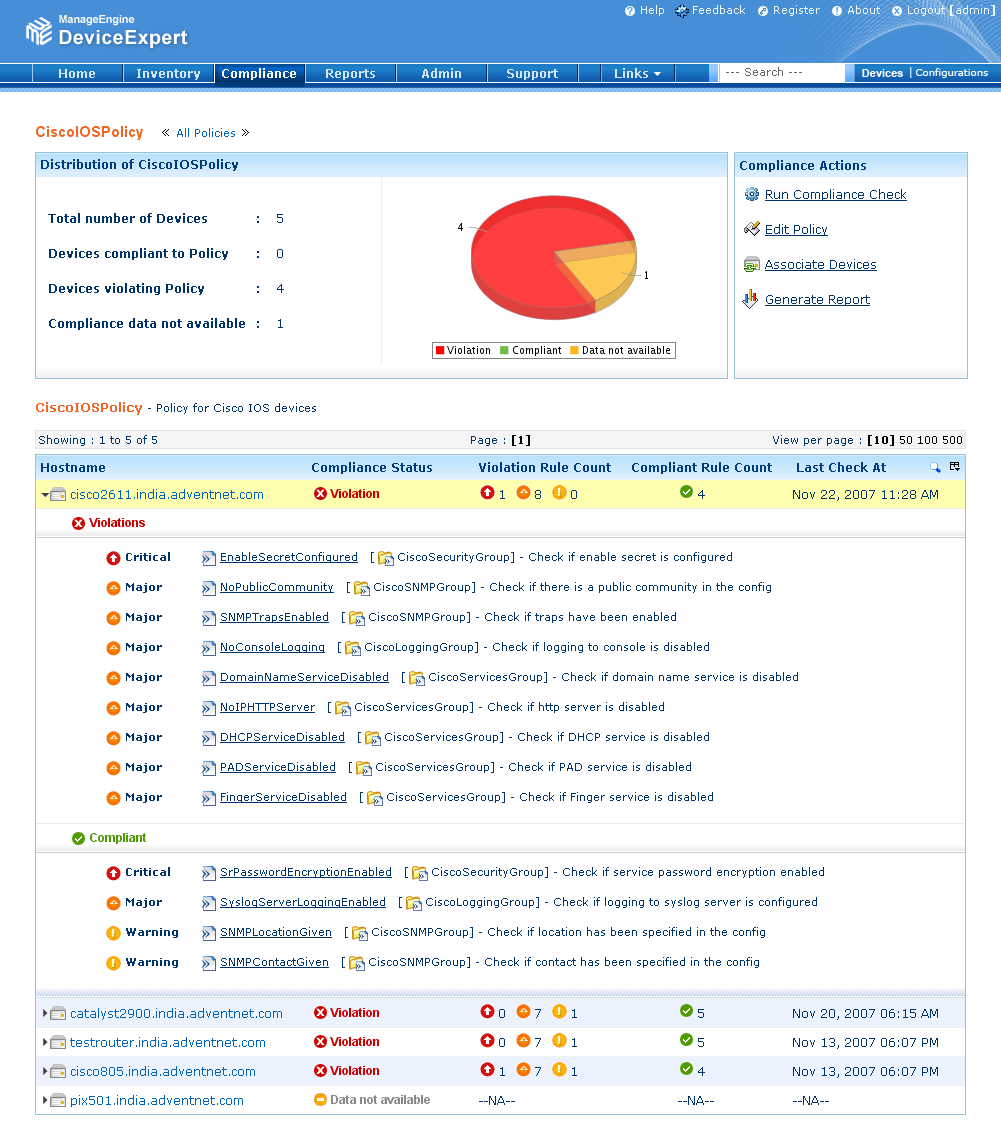Open the Support tab

pos(532,74)
